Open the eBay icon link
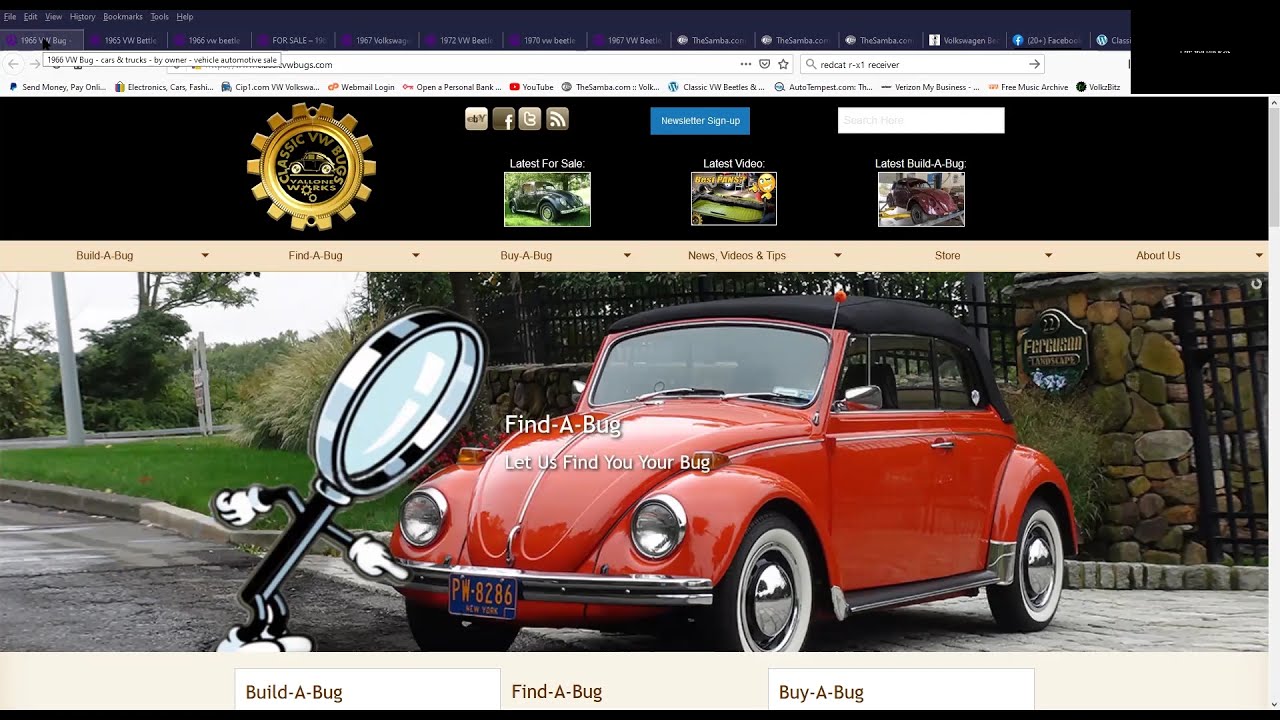Viewport: 1280px width, 720px height. [x=476, y=119]
